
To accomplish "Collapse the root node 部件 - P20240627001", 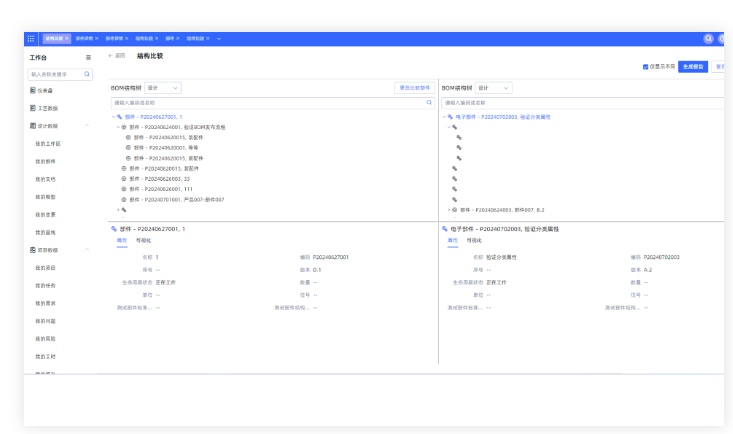I will pyautogui.click(x=114, y=117).
